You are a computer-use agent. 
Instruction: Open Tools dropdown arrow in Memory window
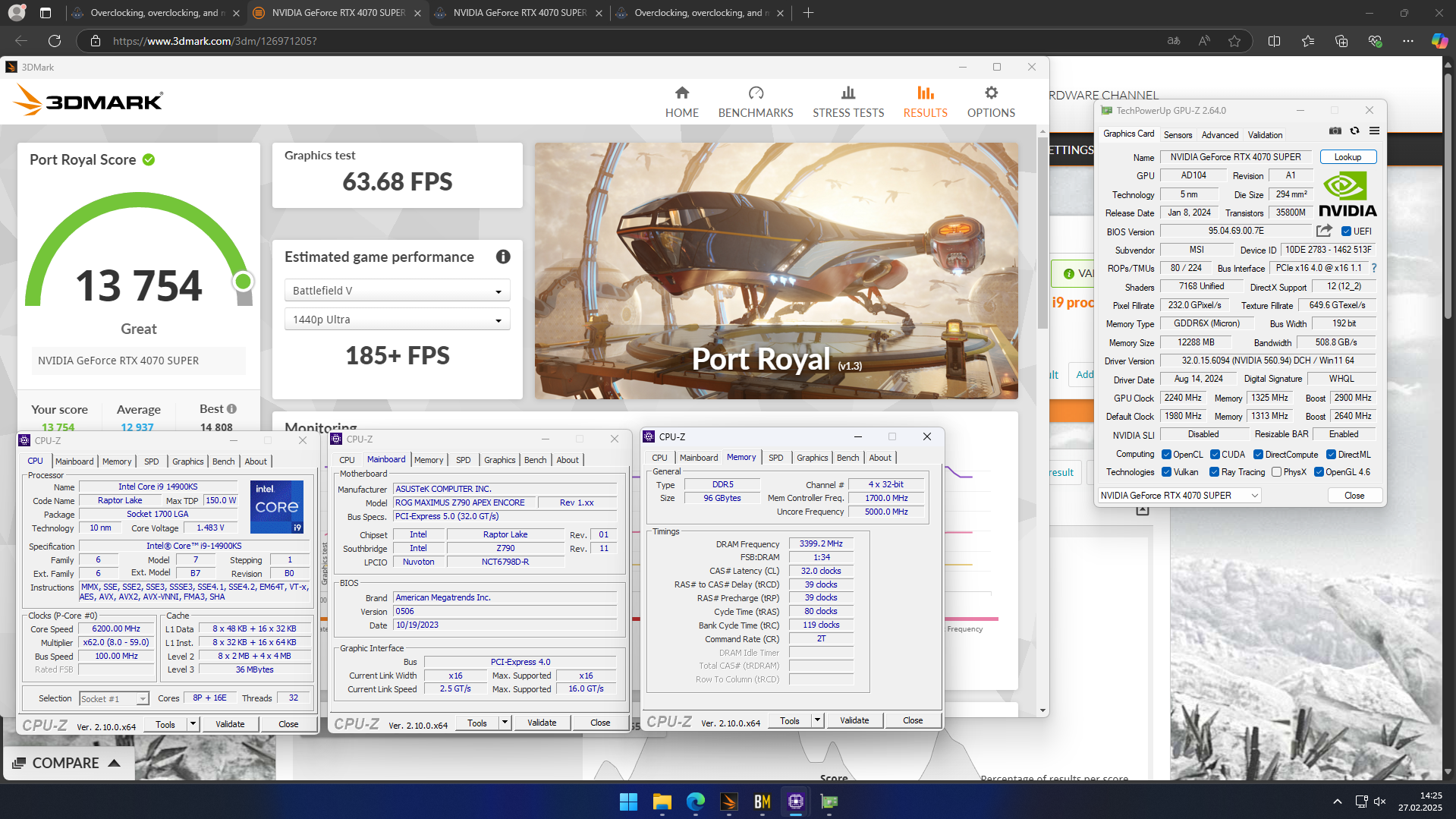[x=817, y=720]
